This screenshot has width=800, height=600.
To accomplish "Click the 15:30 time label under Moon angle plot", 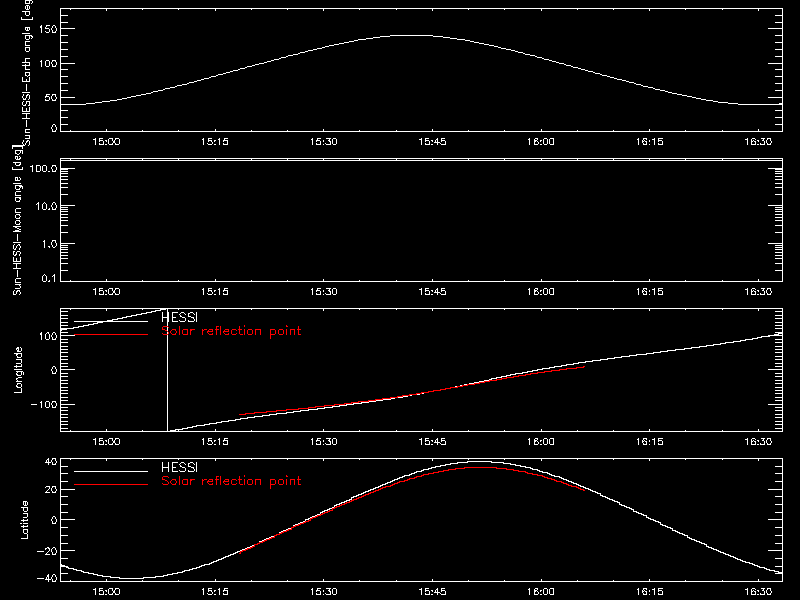I will click(x=323, y=292).
